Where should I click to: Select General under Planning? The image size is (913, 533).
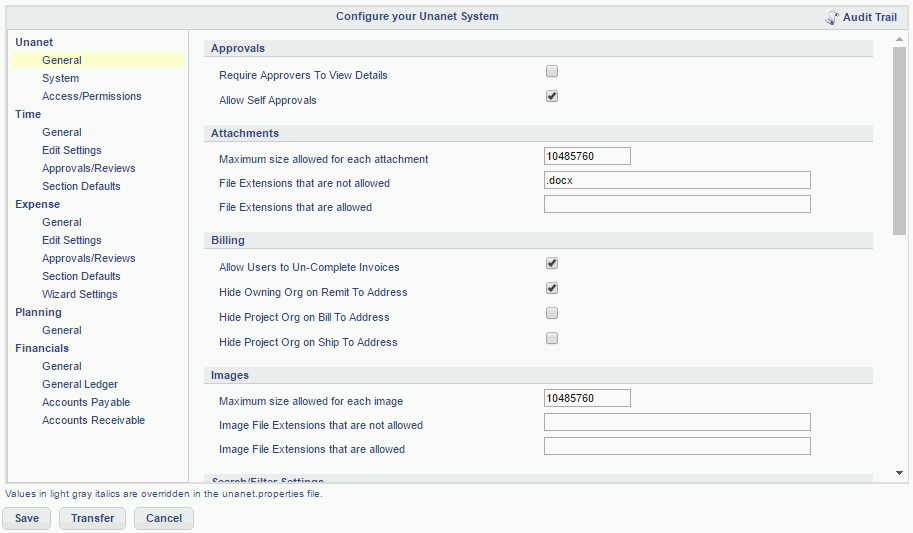coord(62,330)
